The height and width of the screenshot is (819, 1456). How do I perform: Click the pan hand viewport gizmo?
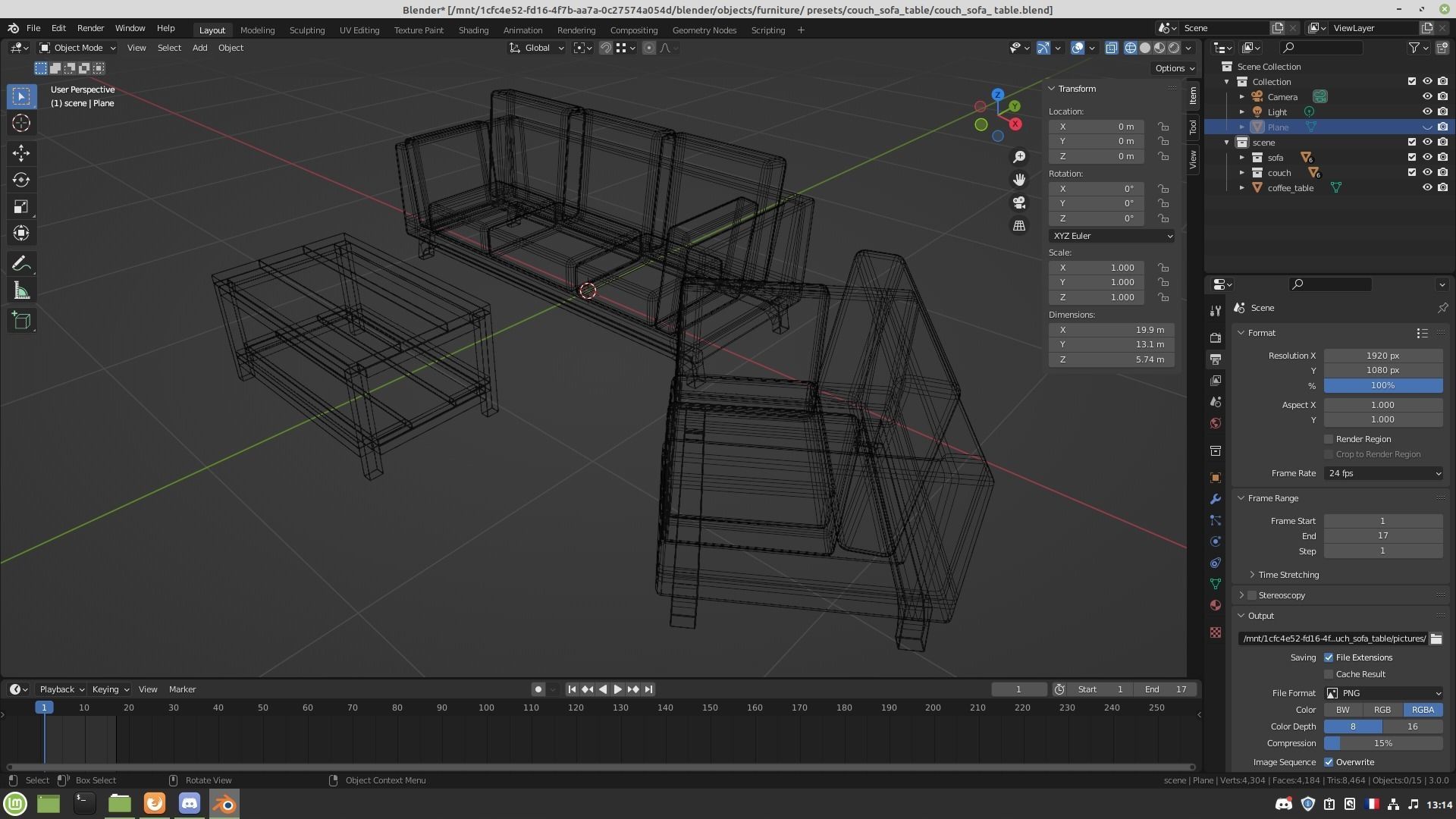coord(1019,180)
